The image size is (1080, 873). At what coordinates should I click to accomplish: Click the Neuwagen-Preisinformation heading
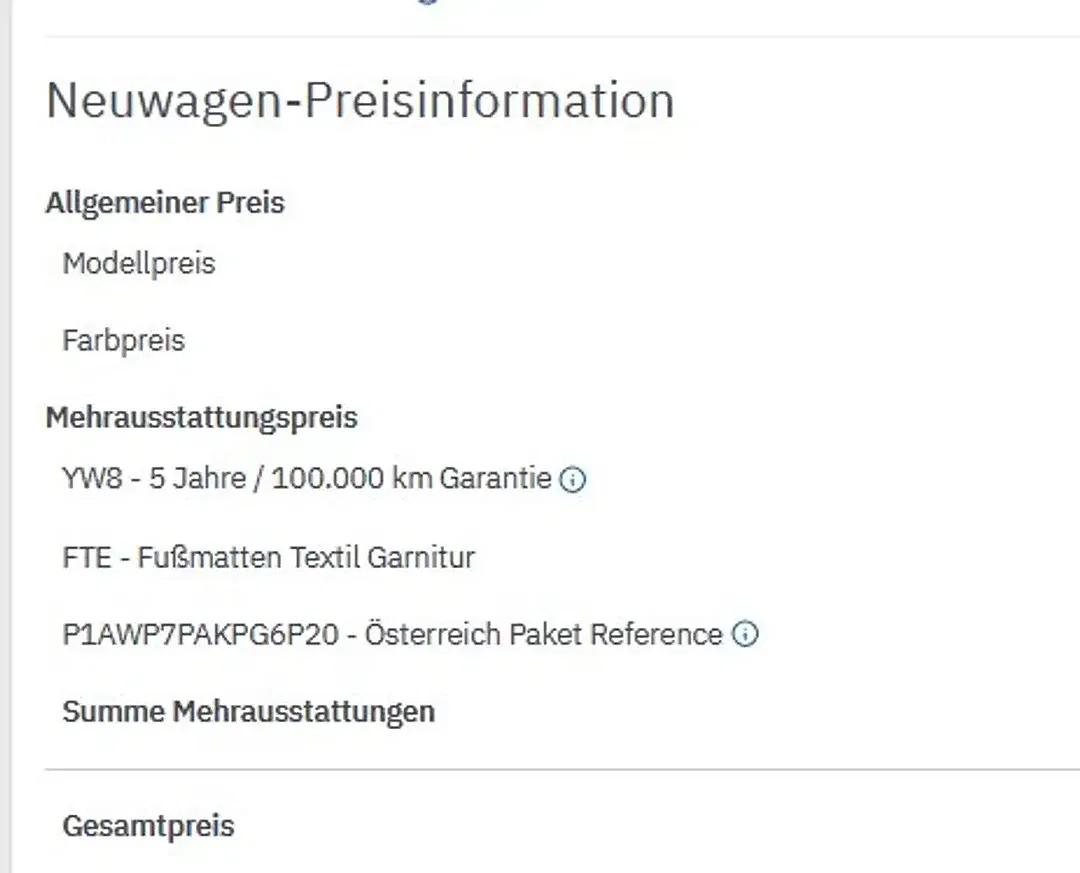click(x=360, y=101)
